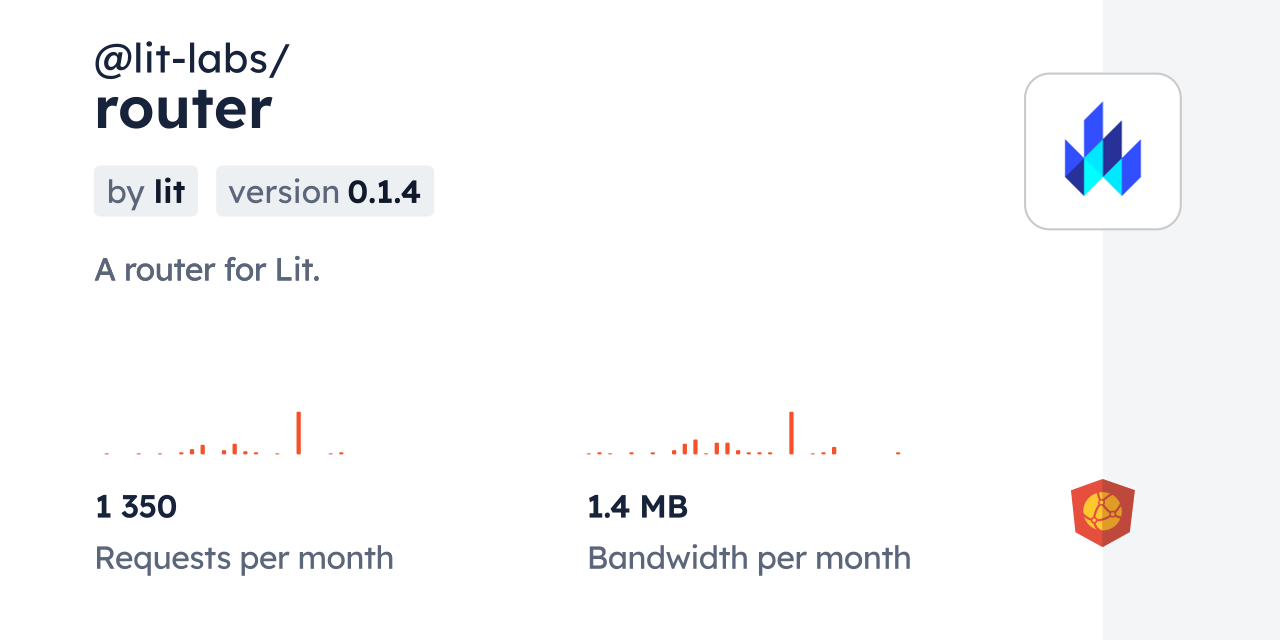Screen dimensions: 1280x640
Task: Select the 'version 0.1.4' badge
Action: (324, 191)
